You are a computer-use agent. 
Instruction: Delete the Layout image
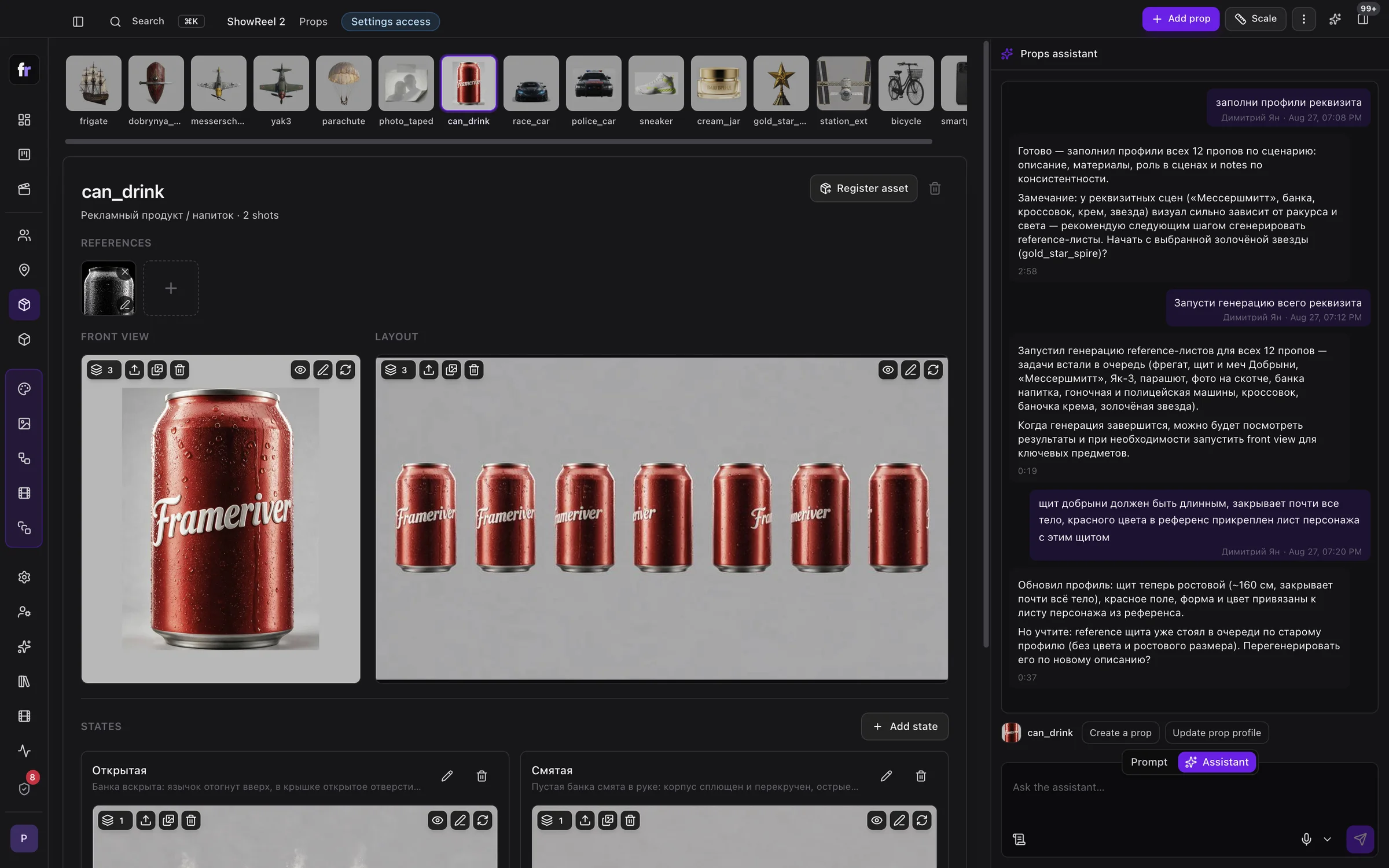click(x=474, y=370)
